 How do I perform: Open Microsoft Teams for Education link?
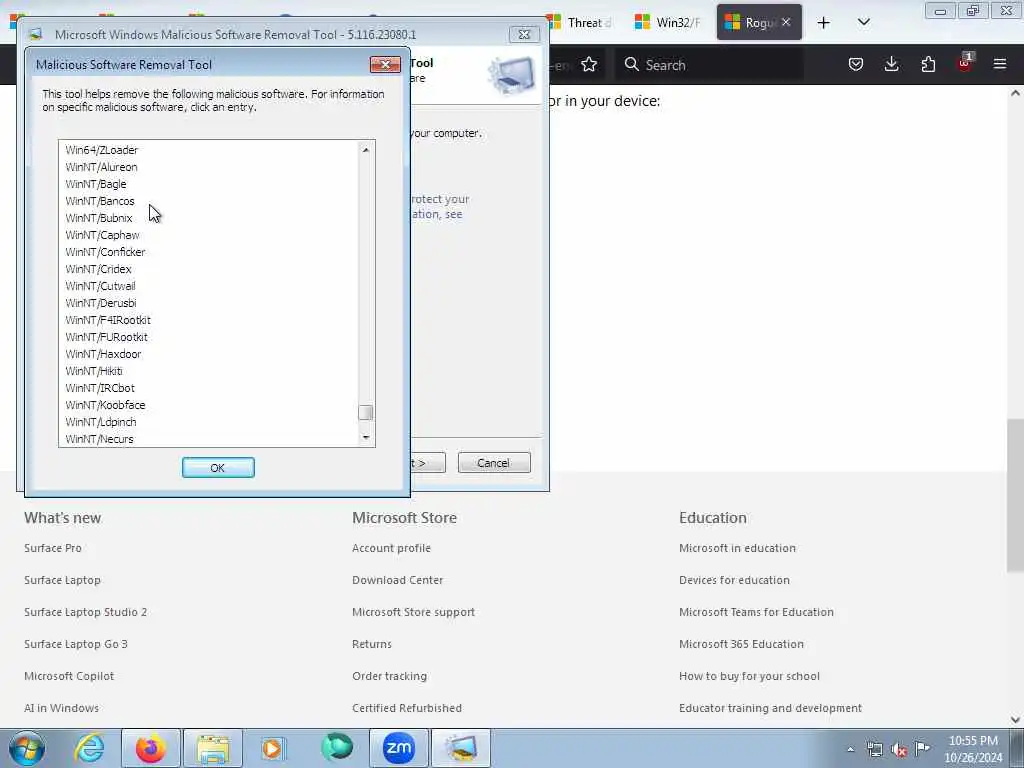pyautogui.click(x=756, y=612)
